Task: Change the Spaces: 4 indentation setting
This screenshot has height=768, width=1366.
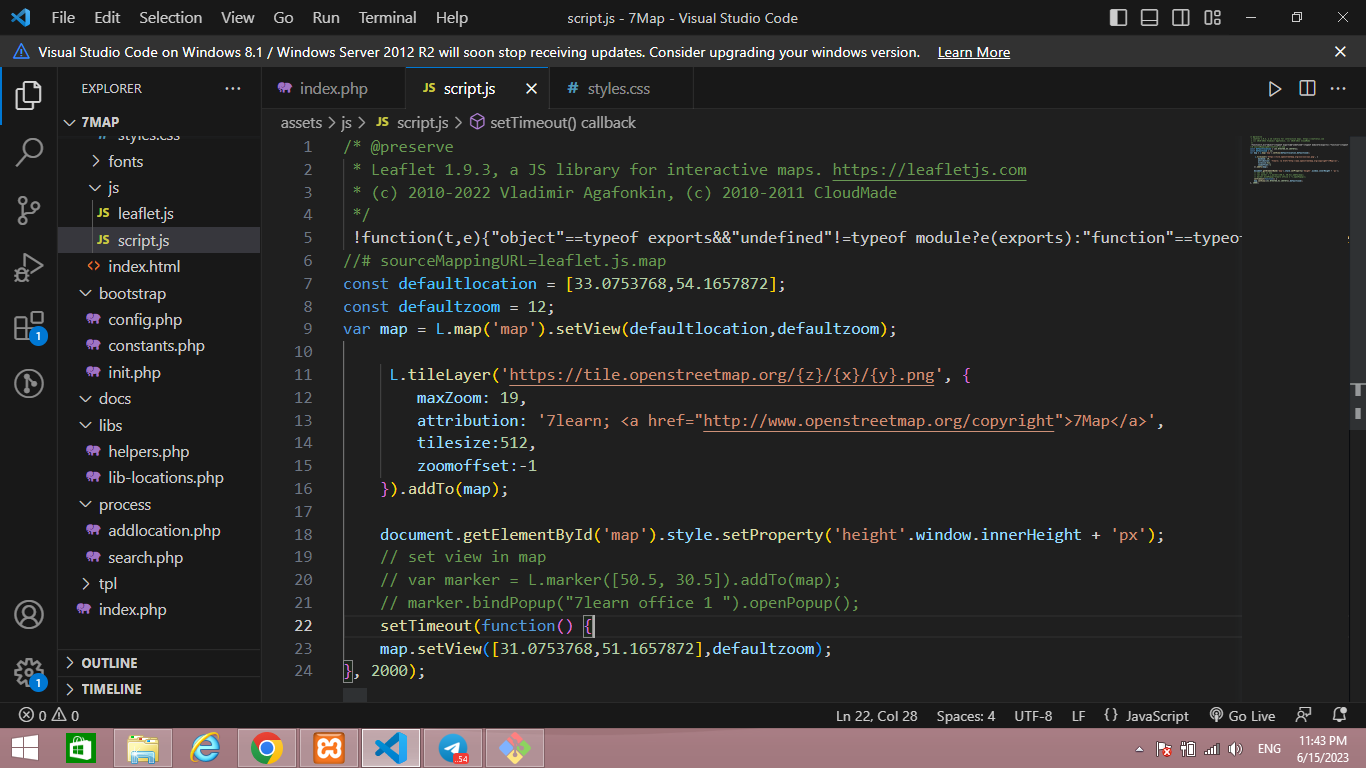Action: (x=966, y=716)
